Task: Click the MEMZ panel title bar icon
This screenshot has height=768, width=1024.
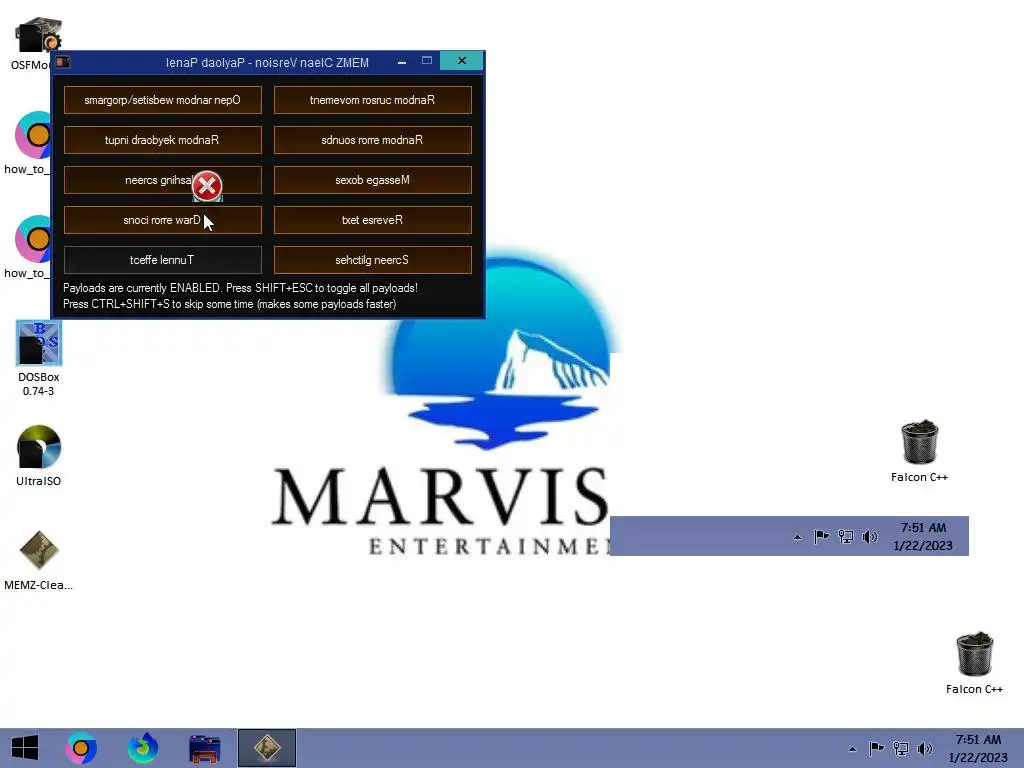Action: click(x=63, y=62)
